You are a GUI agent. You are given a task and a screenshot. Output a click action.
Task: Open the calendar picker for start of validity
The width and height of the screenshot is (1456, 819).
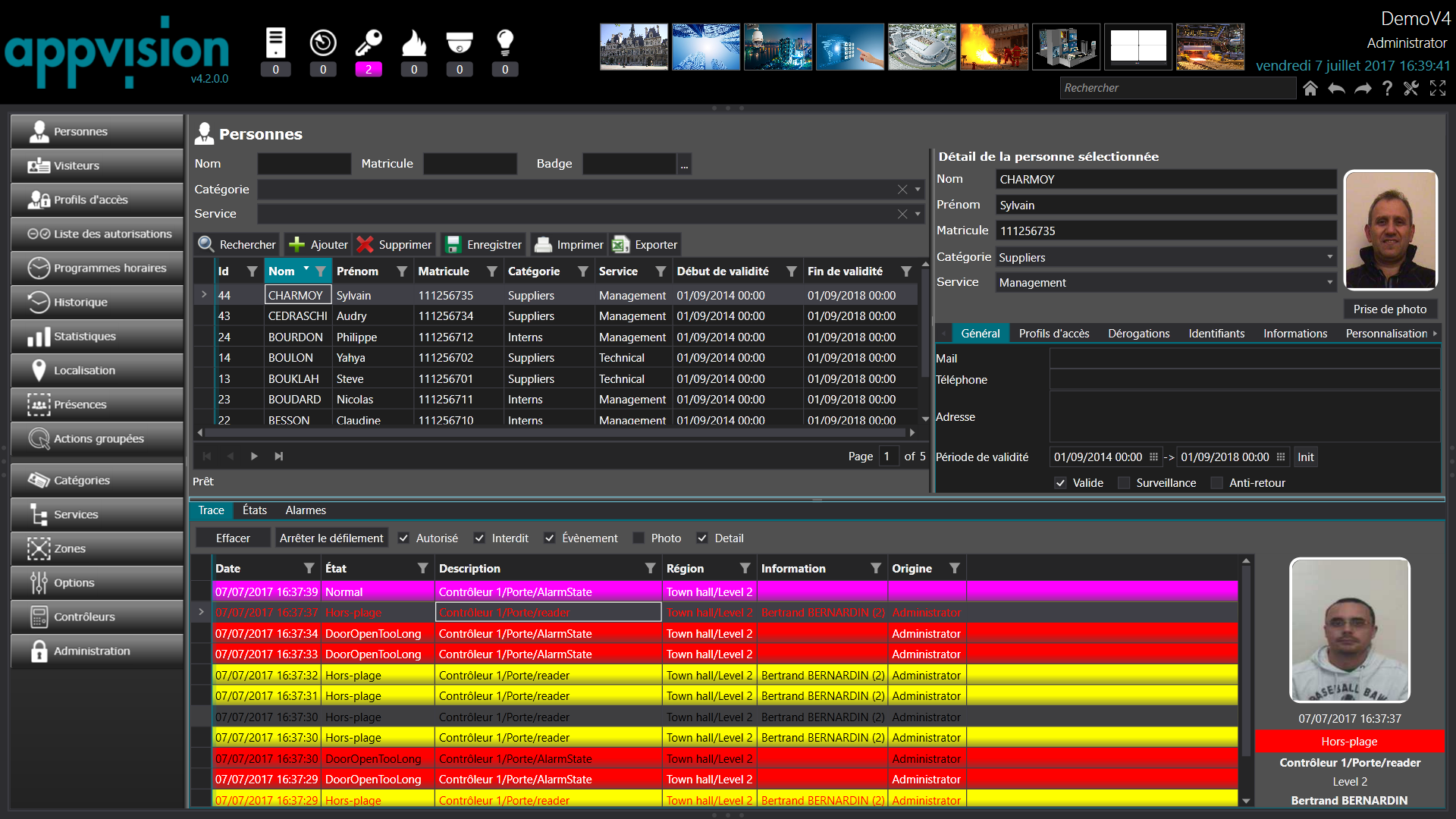coord(1153,457)
